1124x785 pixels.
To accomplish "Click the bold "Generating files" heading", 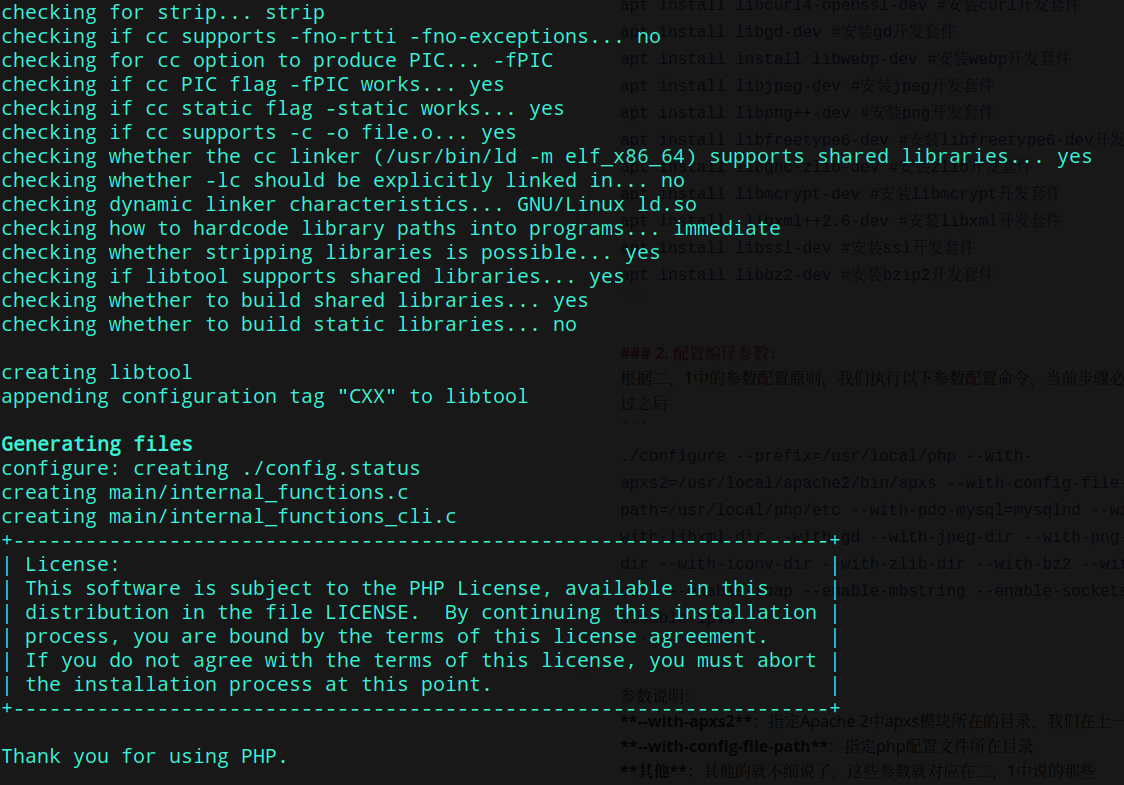I will pos(97,444).
